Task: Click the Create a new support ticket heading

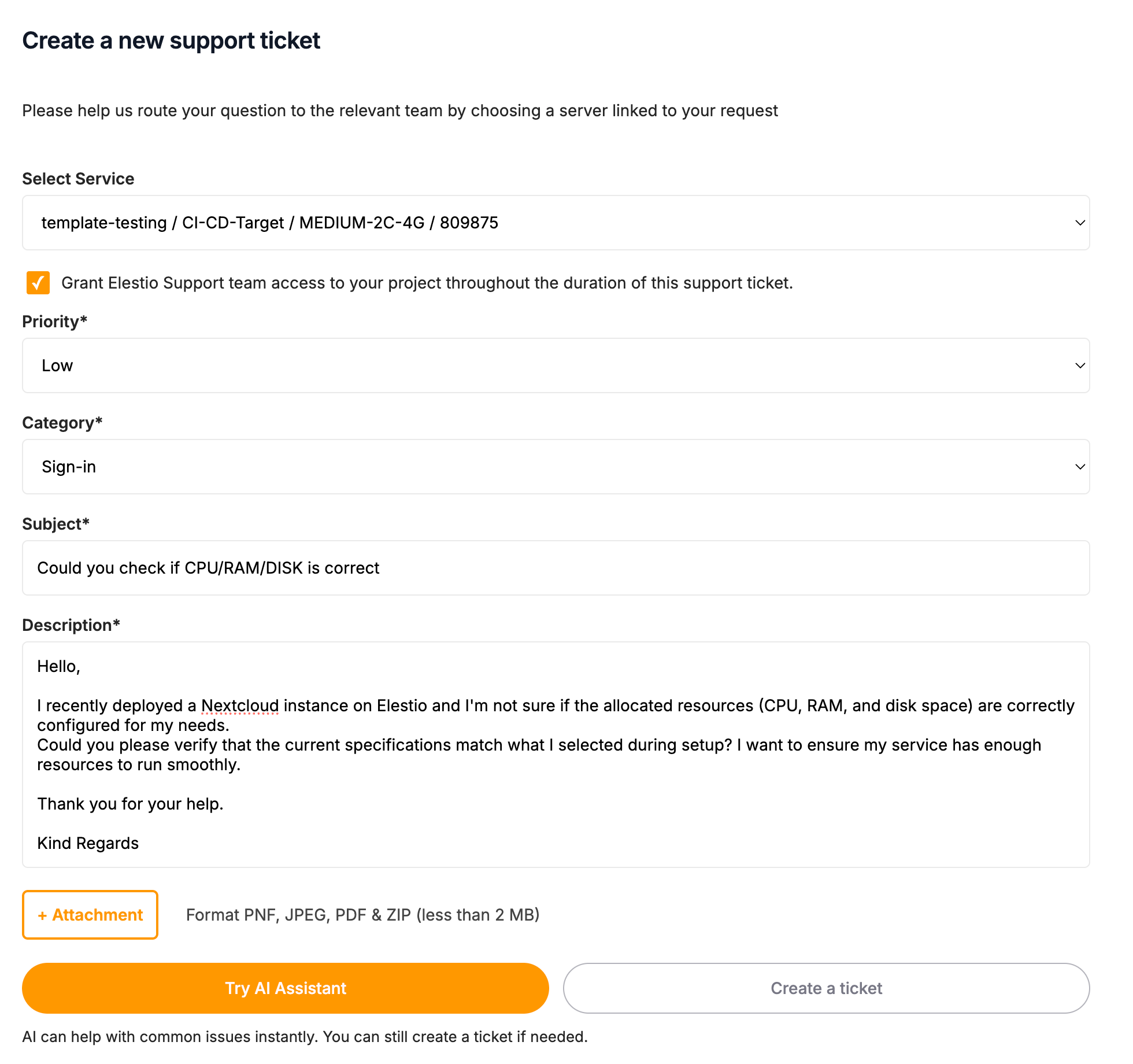Action: click(171, 40)
